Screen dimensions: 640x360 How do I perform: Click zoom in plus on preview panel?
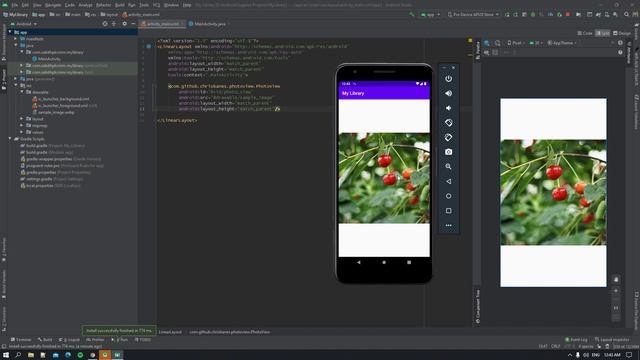click(x=616, y=291)
